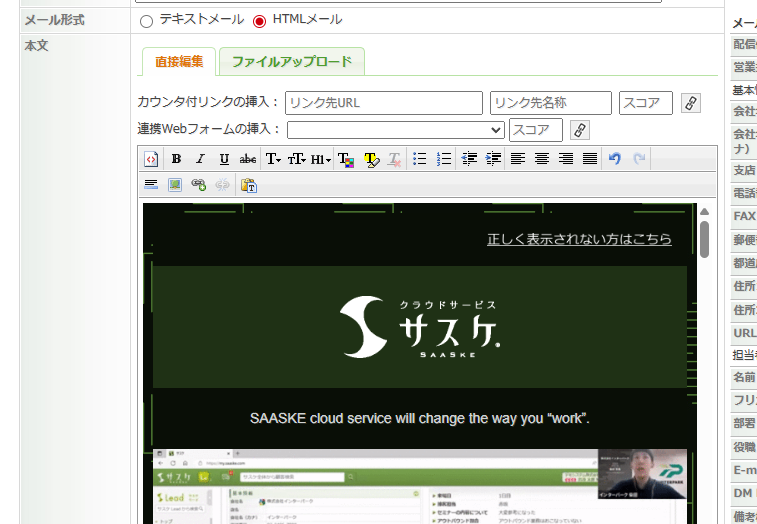Image resolution: width=757 pixels, height=524 pixels.
Task: Switch to HTML source code view
Action: pyautogui.click(x=151, y=159)
